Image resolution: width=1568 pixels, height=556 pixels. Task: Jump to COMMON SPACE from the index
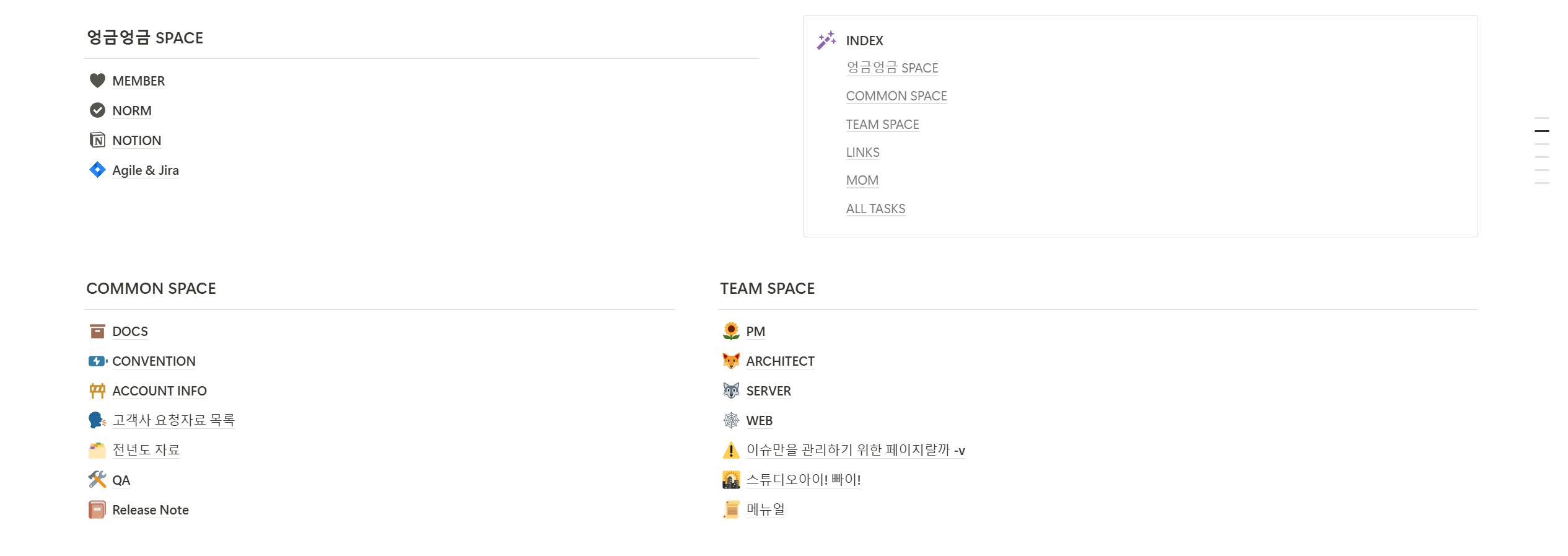pyautogui.click(x=896, y=96)
